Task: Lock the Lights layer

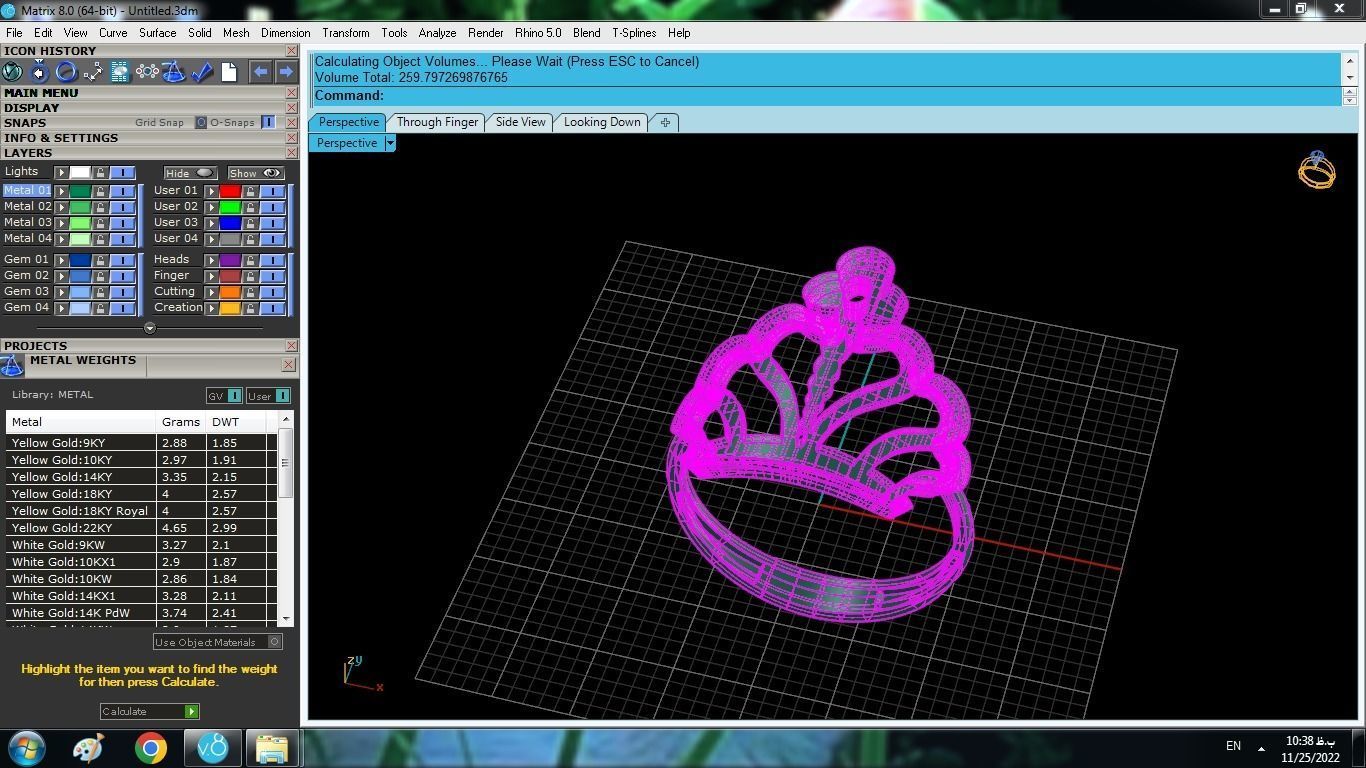Action: 100,172
